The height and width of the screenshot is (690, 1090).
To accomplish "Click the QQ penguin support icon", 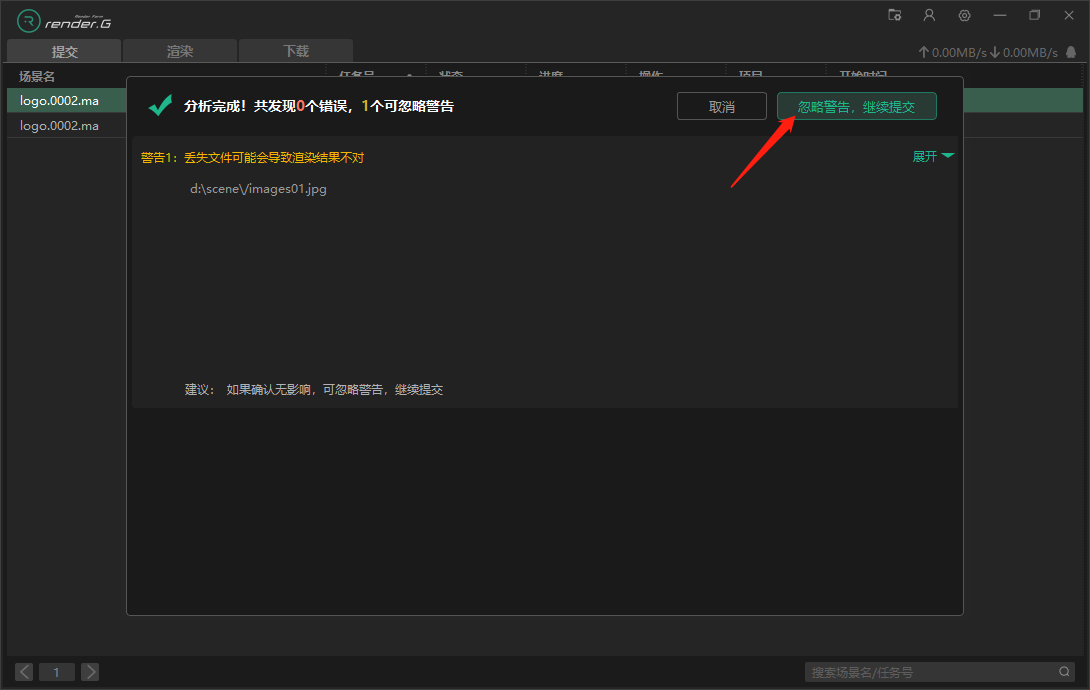I will (1072, 52).
